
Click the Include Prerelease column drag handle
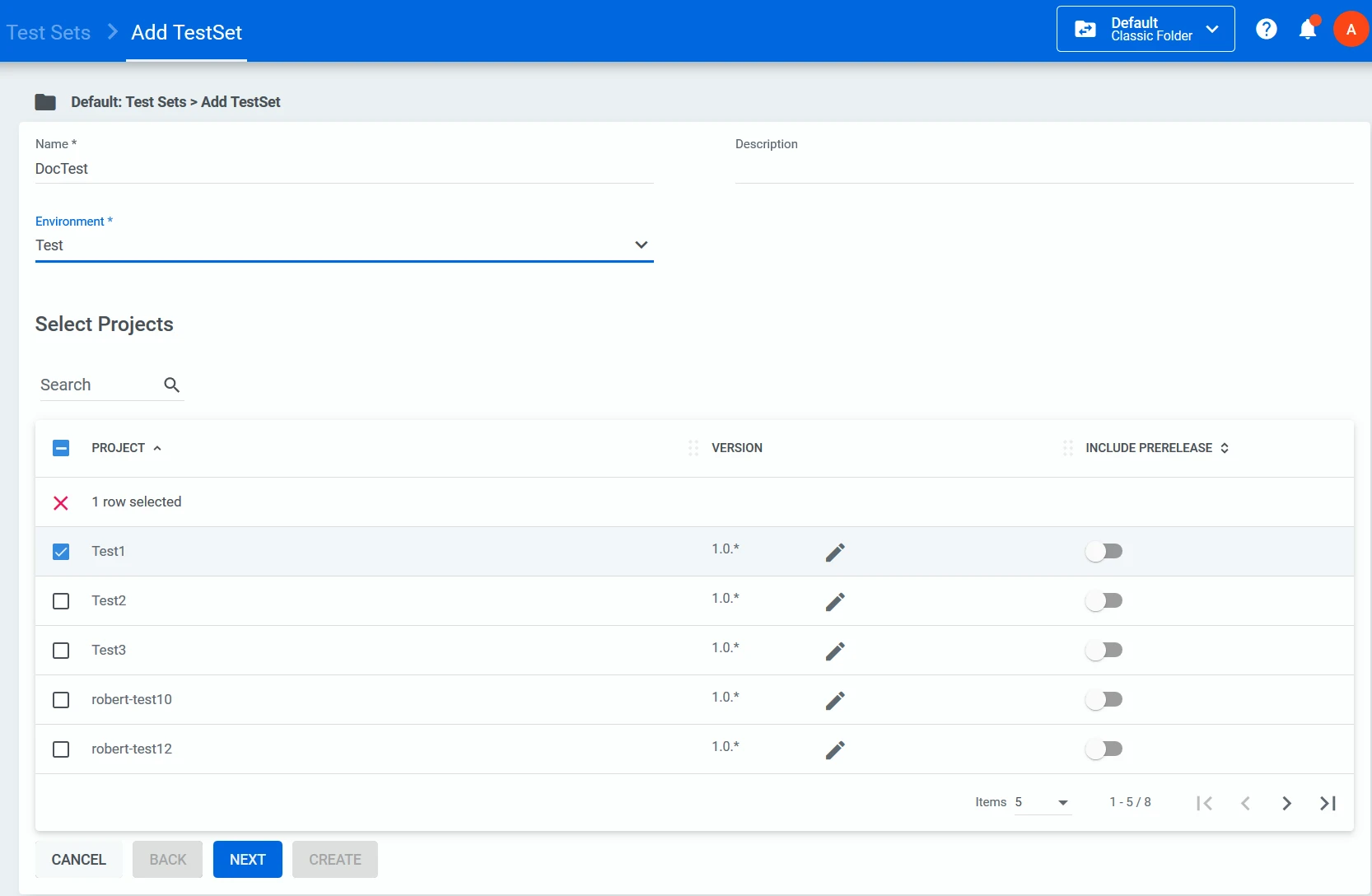pos(1068,448)
